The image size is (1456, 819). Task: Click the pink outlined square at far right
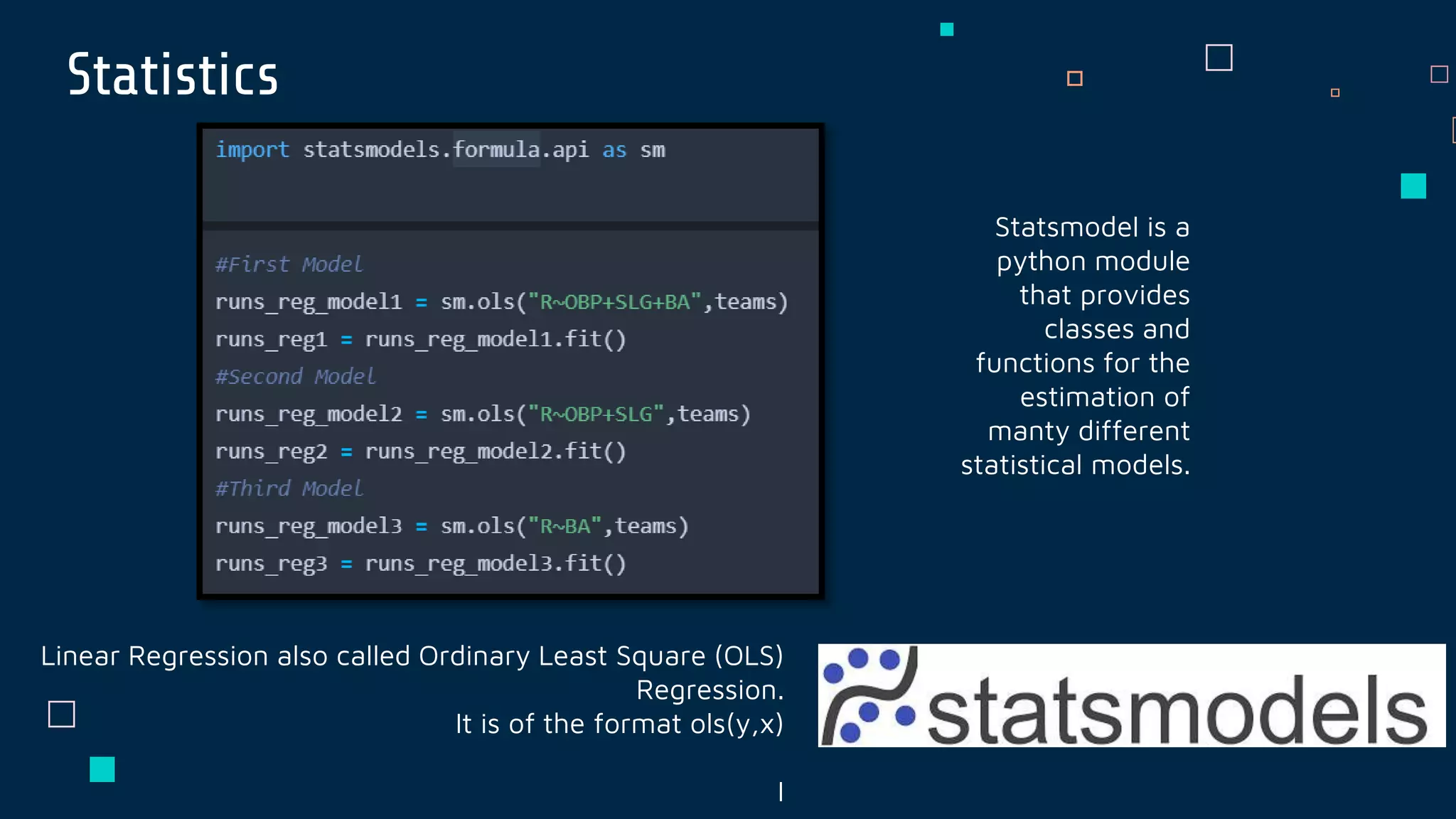[1438, 74]
